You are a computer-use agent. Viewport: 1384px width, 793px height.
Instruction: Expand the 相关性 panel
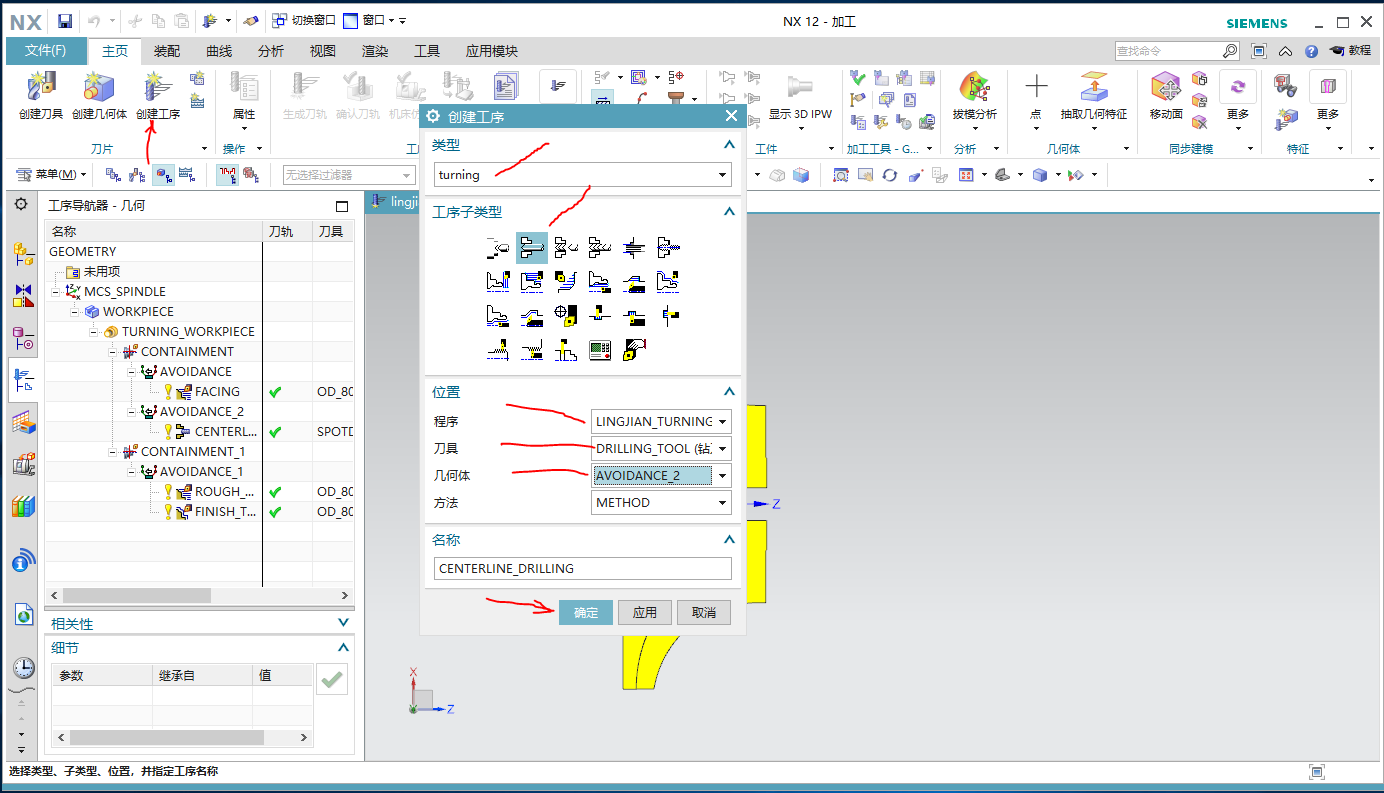point(343,623)
